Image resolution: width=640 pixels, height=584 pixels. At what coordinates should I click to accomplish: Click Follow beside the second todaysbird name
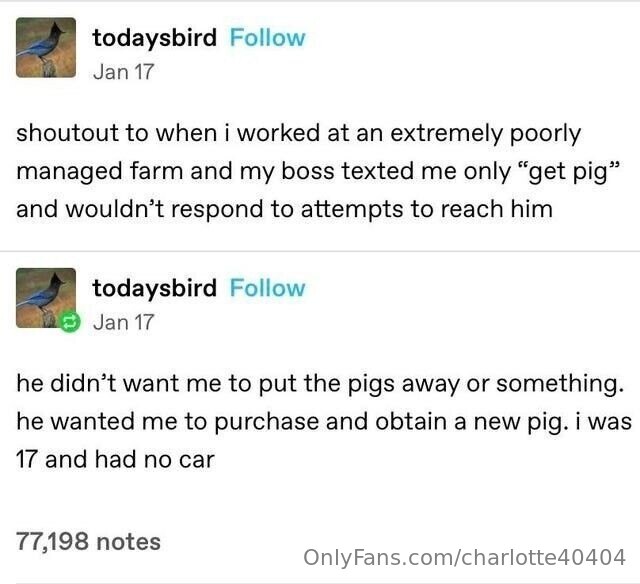(x=267, y=288)
